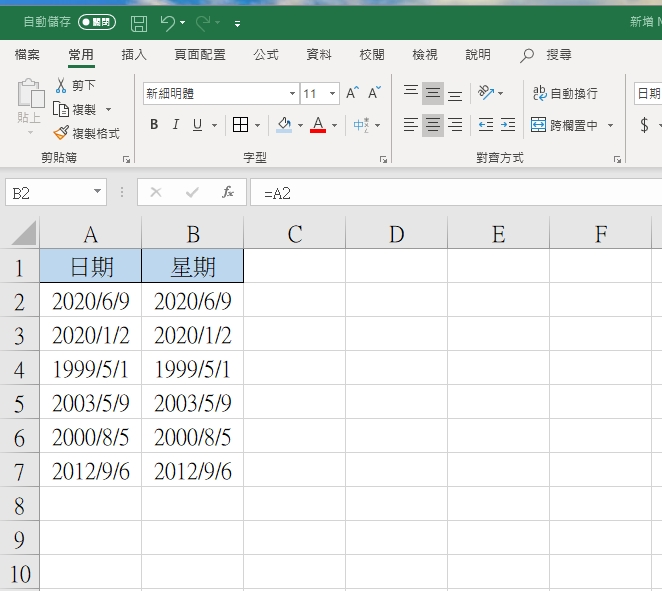Click the Insert Function fx icon
This screenshot has height=591, width=662.
click(227, 192)
